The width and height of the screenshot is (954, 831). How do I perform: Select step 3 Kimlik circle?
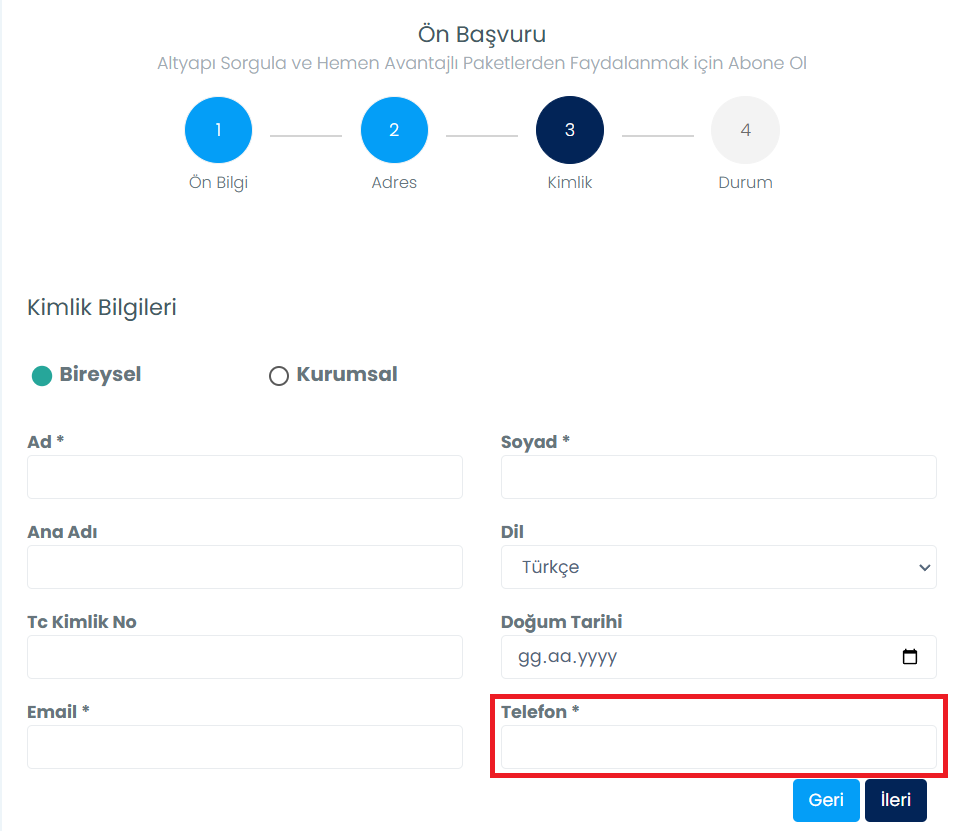[x=569, y=130]
